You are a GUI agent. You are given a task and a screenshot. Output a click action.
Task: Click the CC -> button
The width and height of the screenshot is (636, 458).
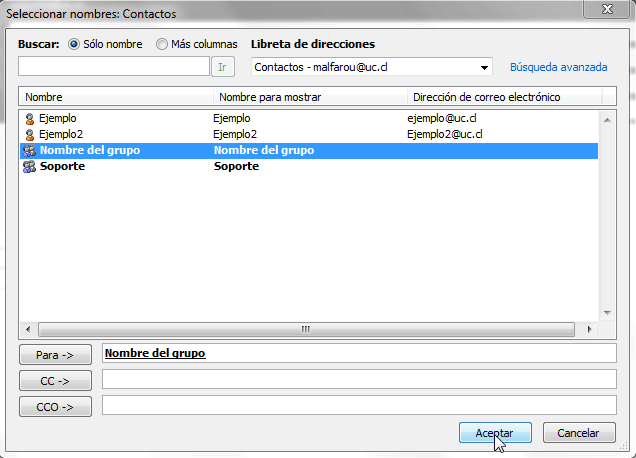click(x=55, y=381)
